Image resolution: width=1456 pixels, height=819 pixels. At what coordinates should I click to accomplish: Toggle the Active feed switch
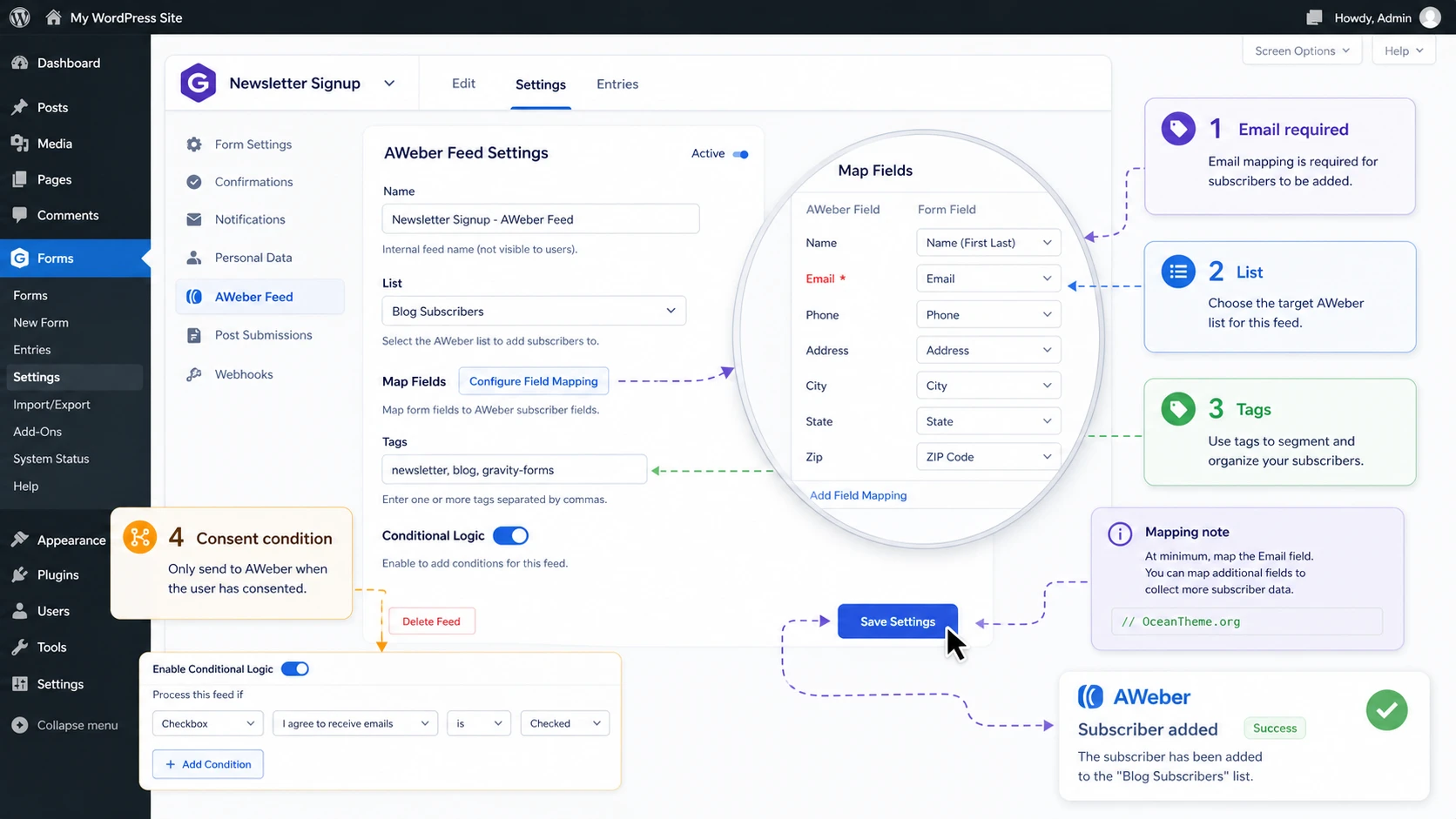pyautogui.click(x=741, y=154)
